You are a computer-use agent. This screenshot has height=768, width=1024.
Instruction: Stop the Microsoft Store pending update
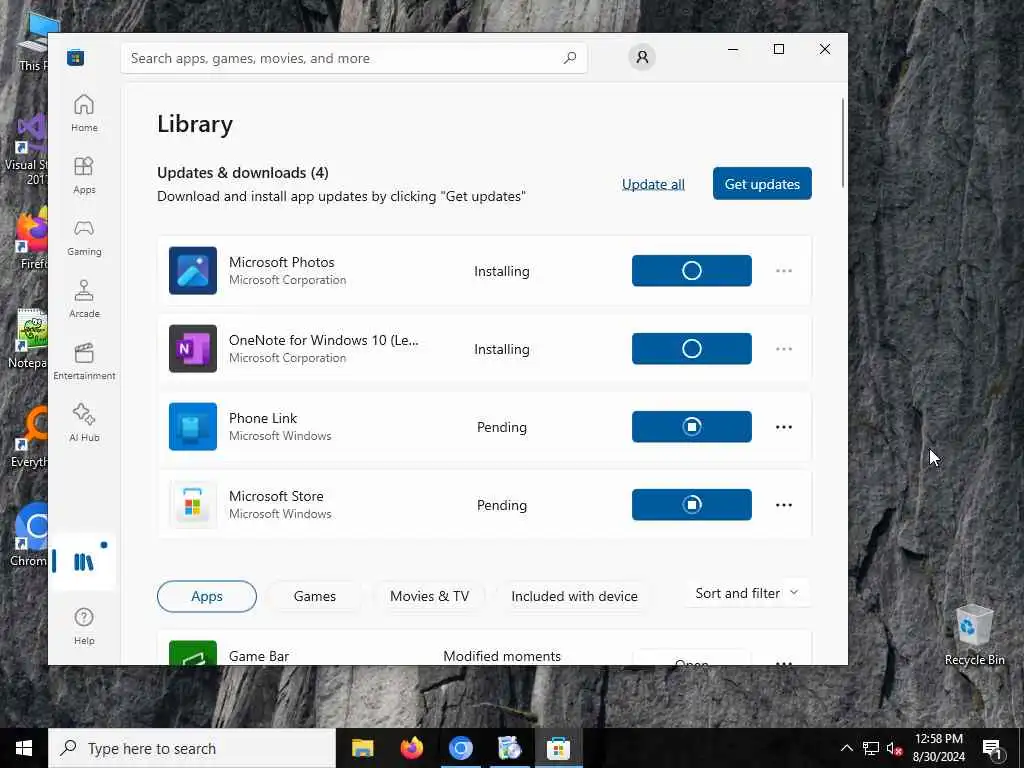tap(692, 504)
